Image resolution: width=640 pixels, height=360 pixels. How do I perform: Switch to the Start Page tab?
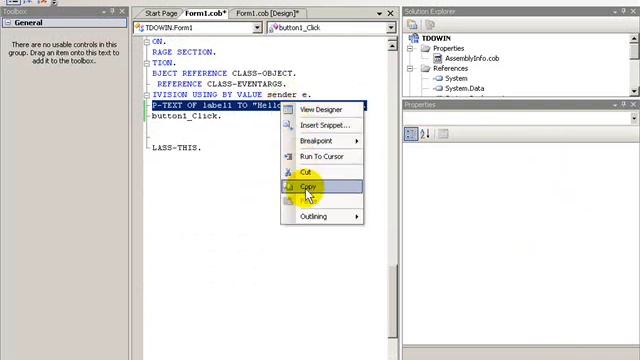pos(161,13)
